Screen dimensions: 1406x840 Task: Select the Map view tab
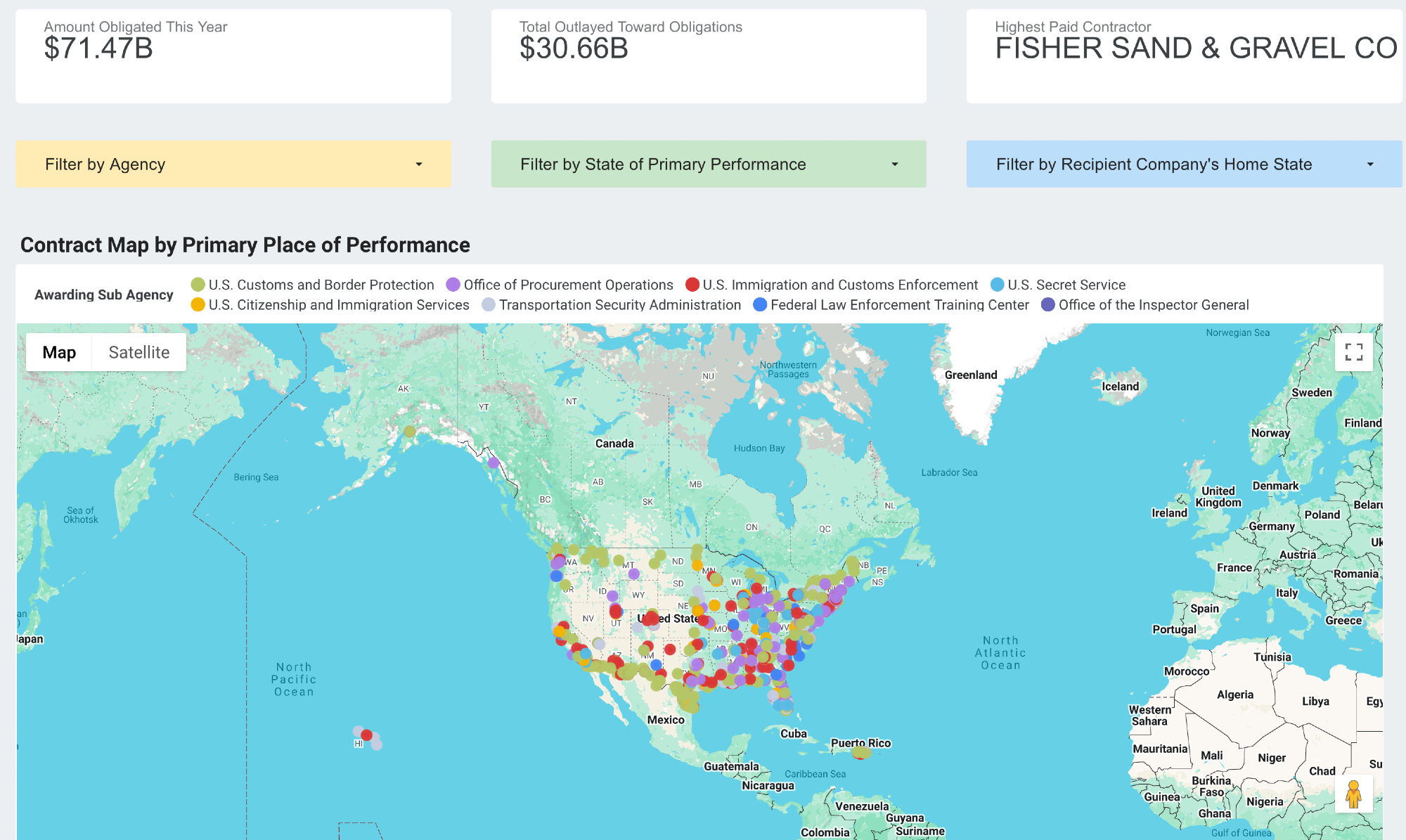(x=59, y=352)
